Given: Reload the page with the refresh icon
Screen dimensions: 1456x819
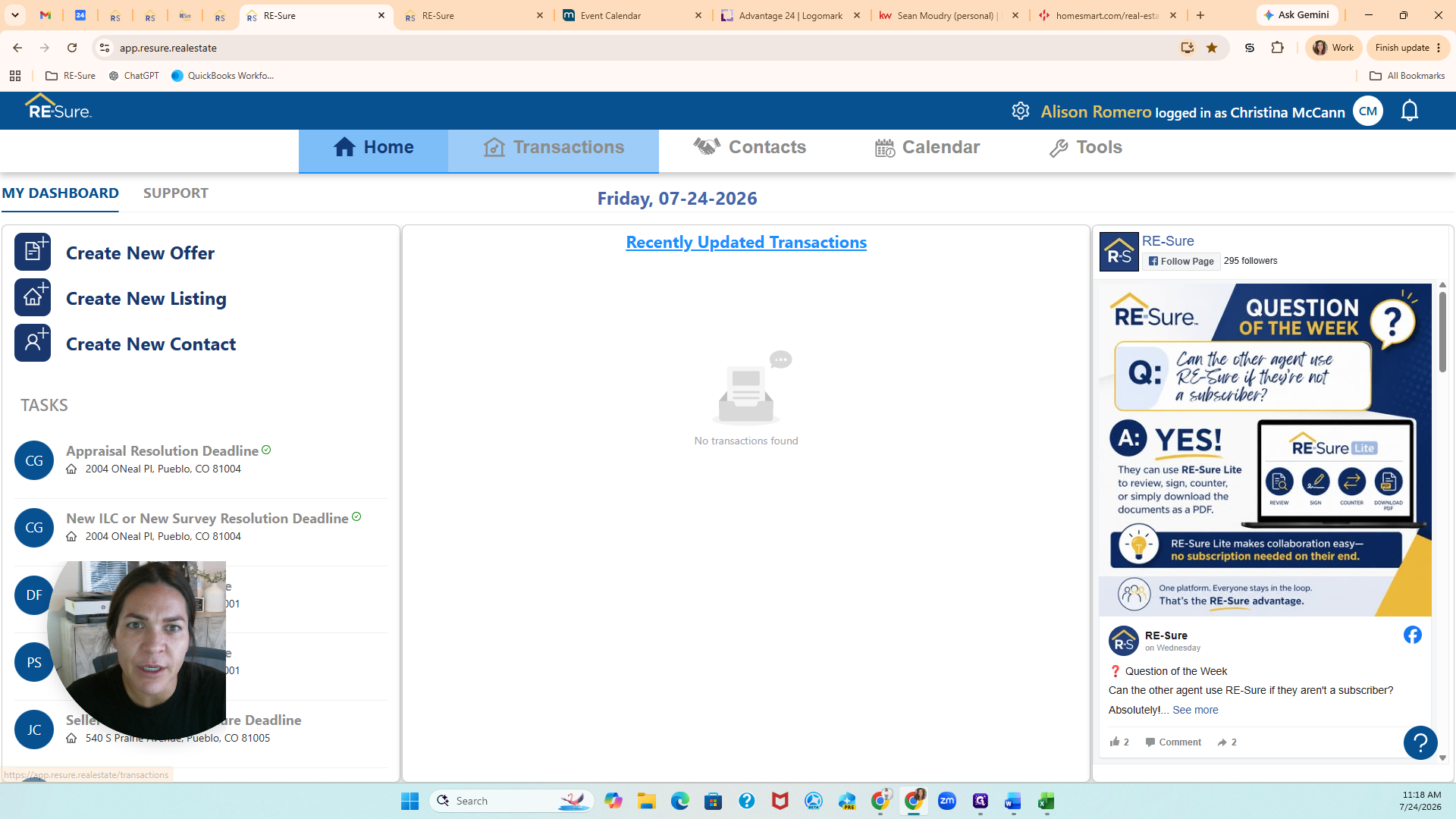Looking at the screenshot, I should tap(72, 48).
